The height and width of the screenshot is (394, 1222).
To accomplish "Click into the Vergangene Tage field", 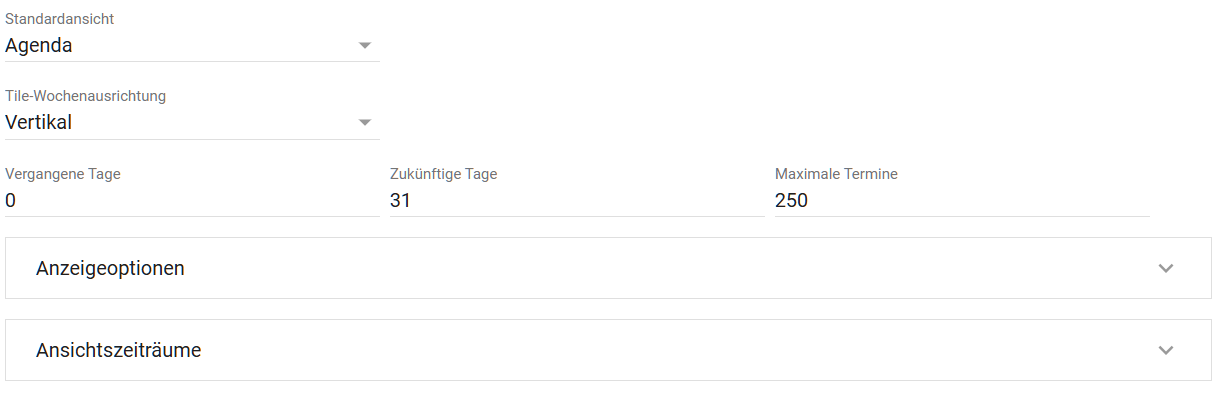I will [192, 200].
